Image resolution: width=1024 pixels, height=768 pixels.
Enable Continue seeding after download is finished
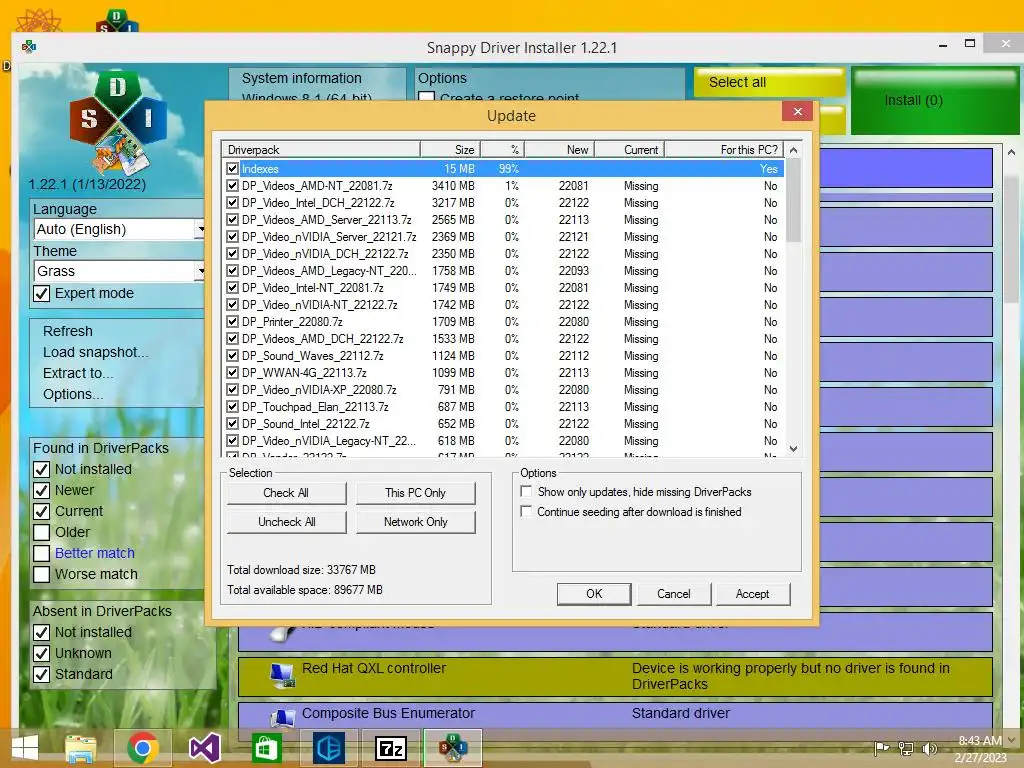(x=526, y=511)
